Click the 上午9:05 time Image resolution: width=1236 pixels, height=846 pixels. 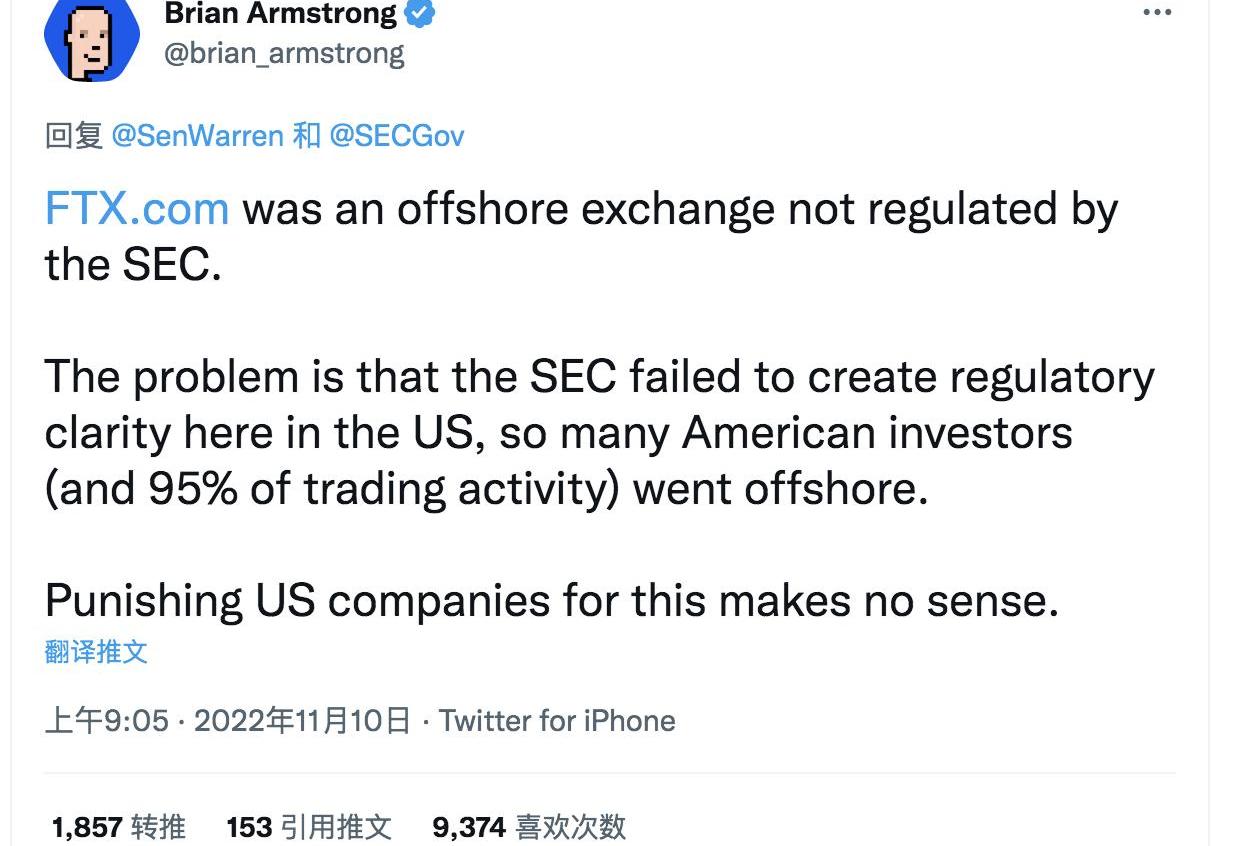point(107,721)
